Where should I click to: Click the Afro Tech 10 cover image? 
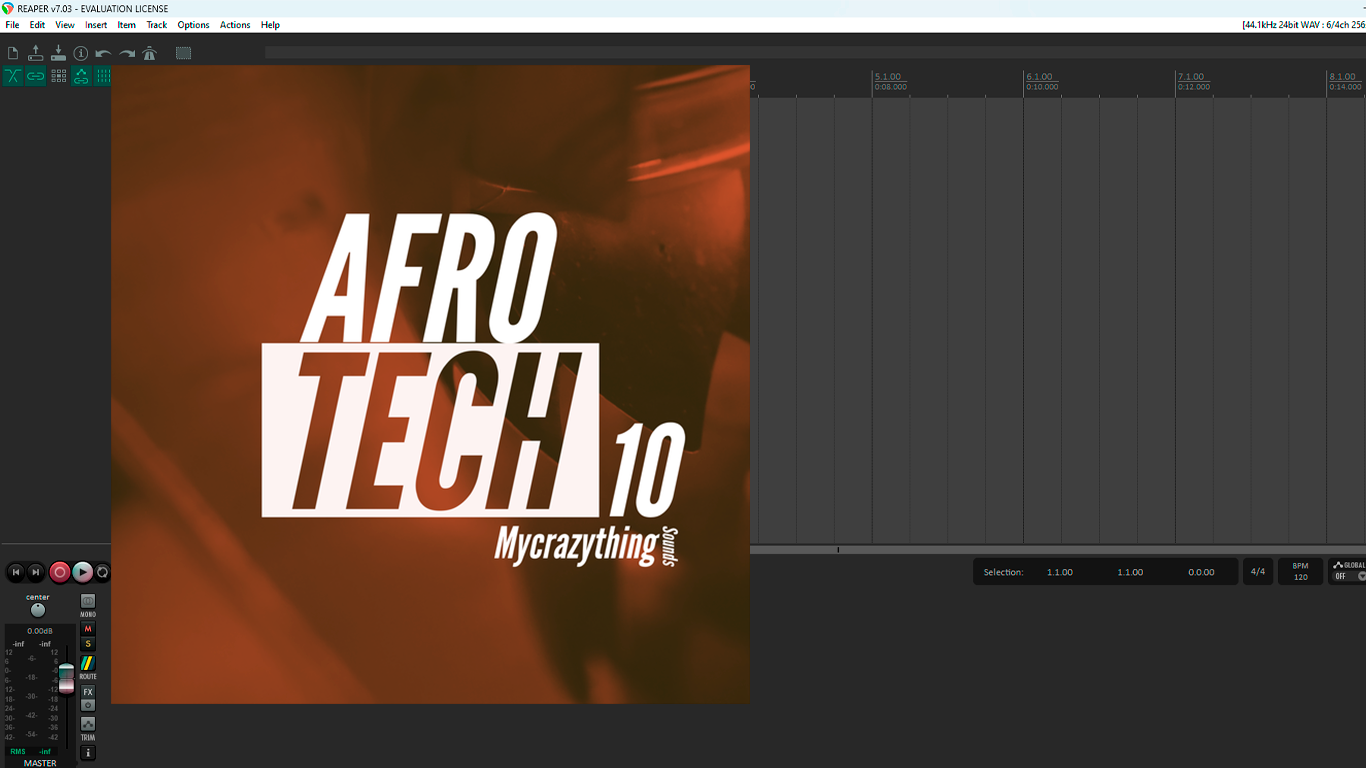point(430,384)
